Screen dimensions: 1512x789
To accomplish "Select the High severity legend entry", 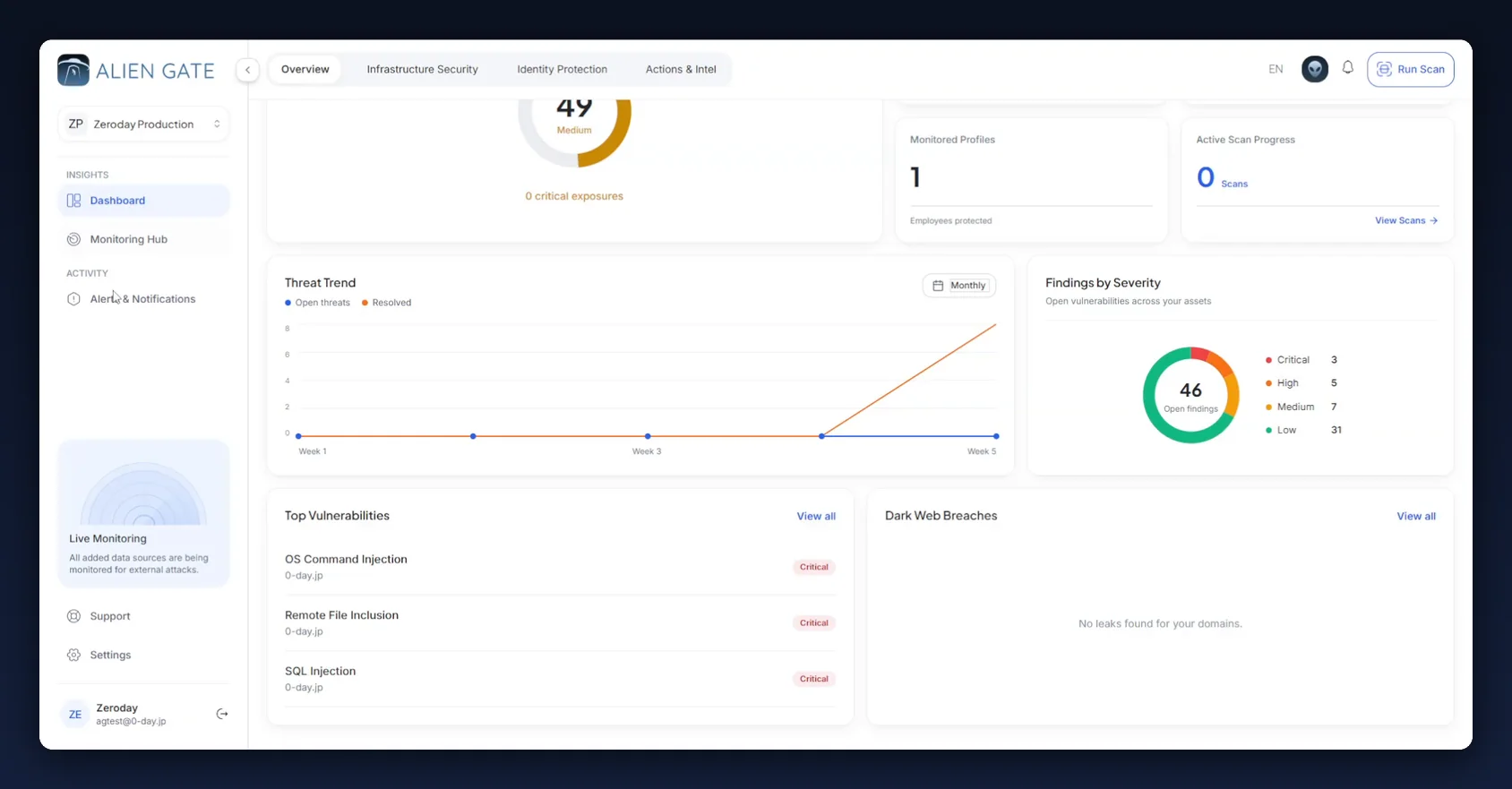I will tap(1301, 383).
